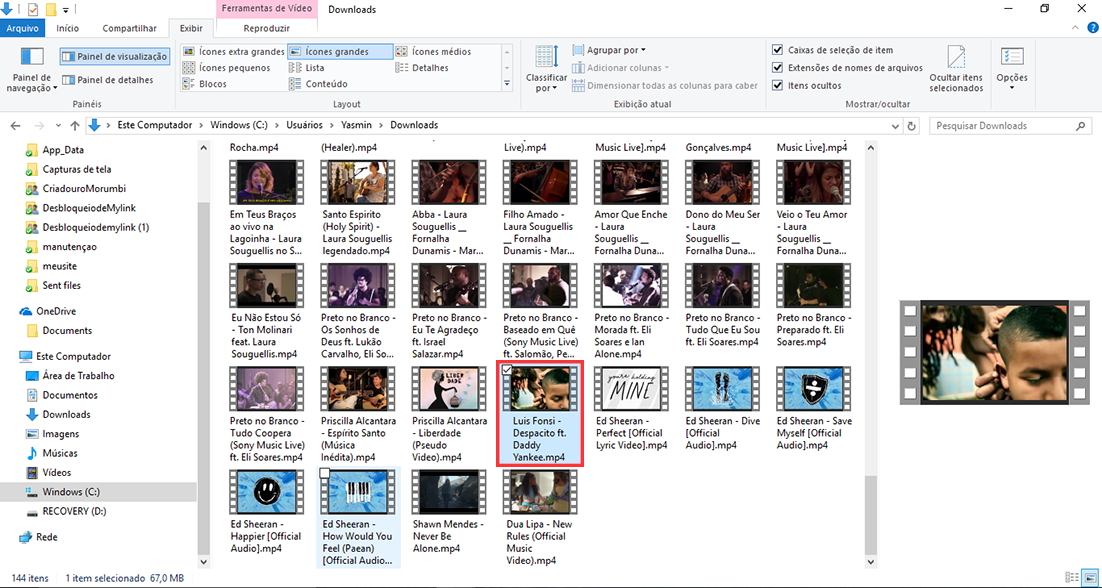The width and height of the screenshot is (1102, 588).
Task: Select Shawn Mendes Never Be Alone thumbnail
Action: (x=448, y=492)
